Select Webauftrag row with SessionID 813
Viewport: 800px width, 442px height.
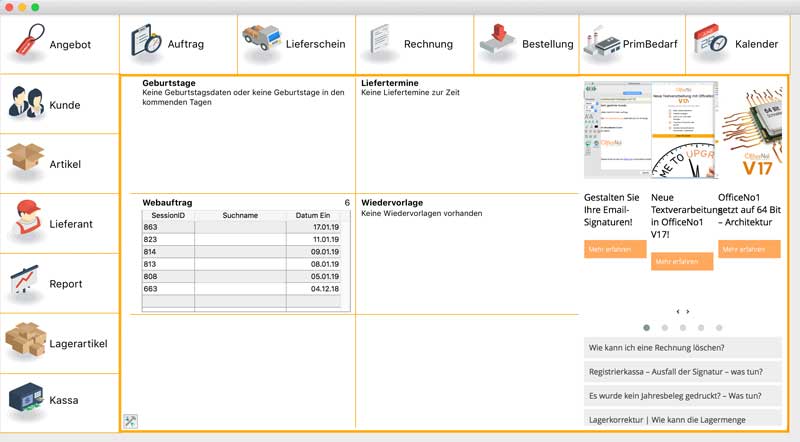pos(241,264)
